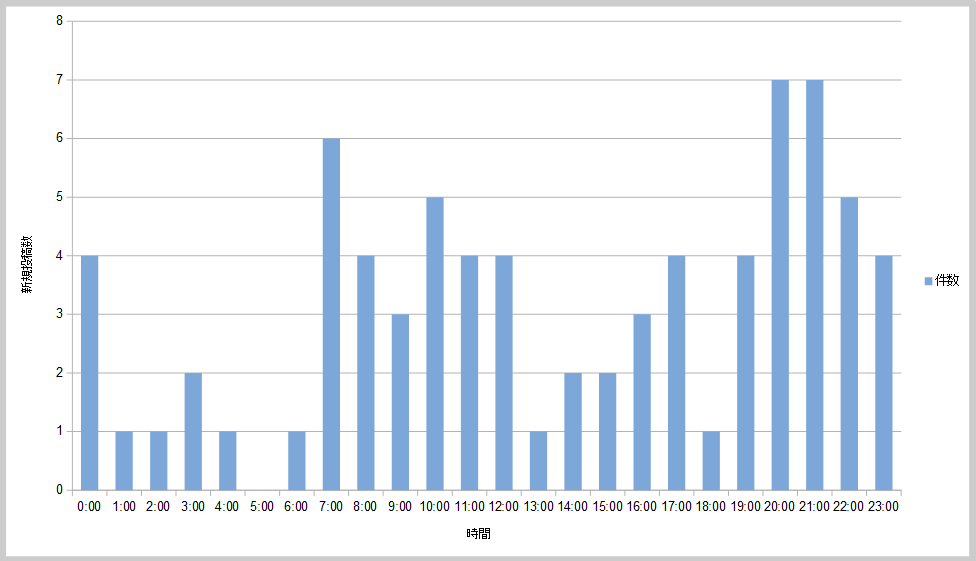Click the tallest bar at 20:00
This screenshot has width=976, height=561.
(x=780, y=285)
